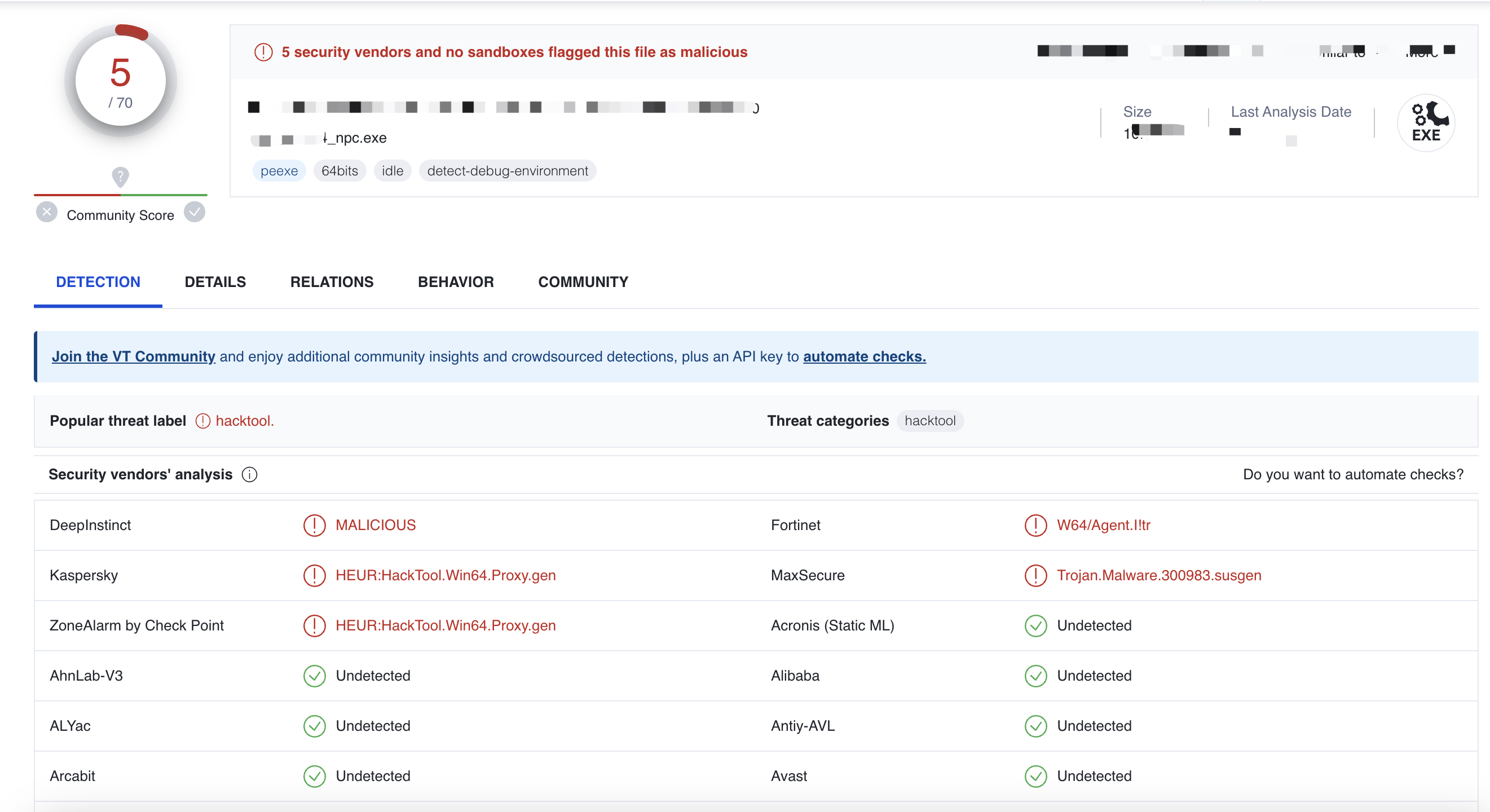Click the red warning icon for DeepInstinct
The image size is (1490, 812).
314,525
